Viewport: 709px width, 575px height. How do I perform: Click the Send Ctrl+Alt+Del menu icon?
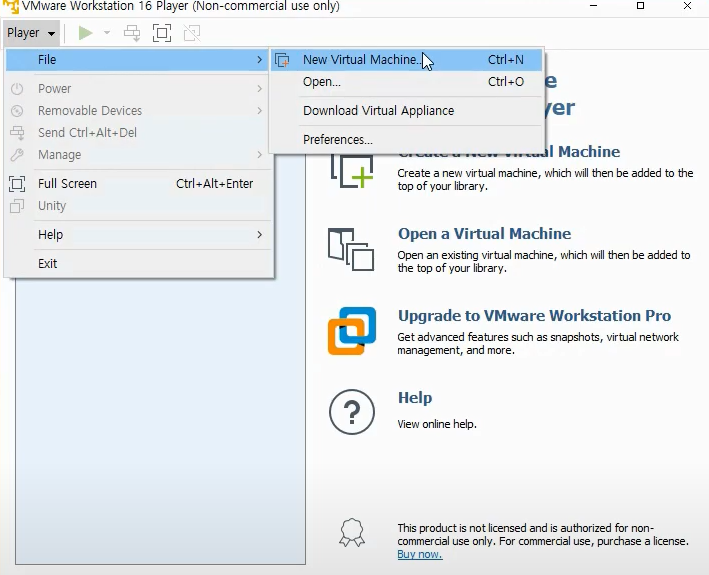pyautogui.click(x=17, y=132)
